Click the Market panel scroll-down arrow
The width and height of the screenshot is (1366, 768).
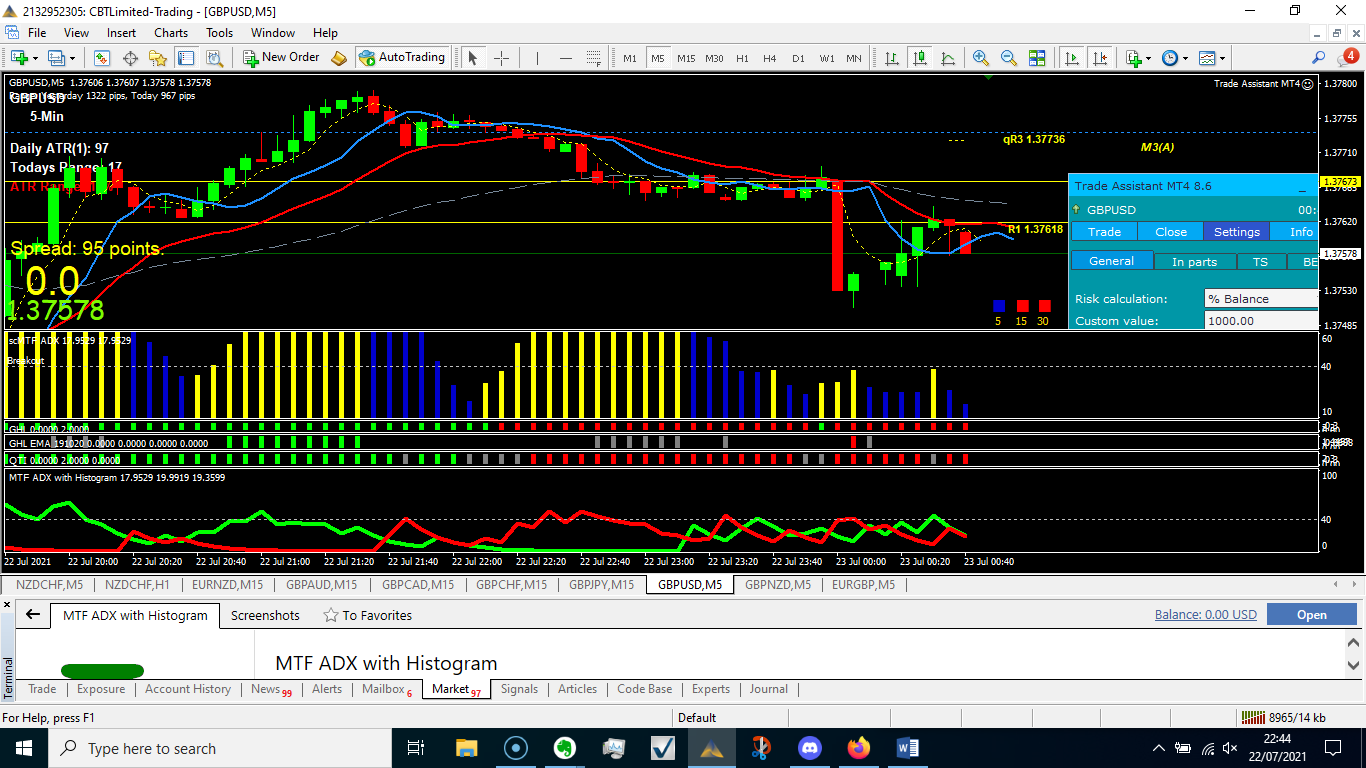(1354, 665)
